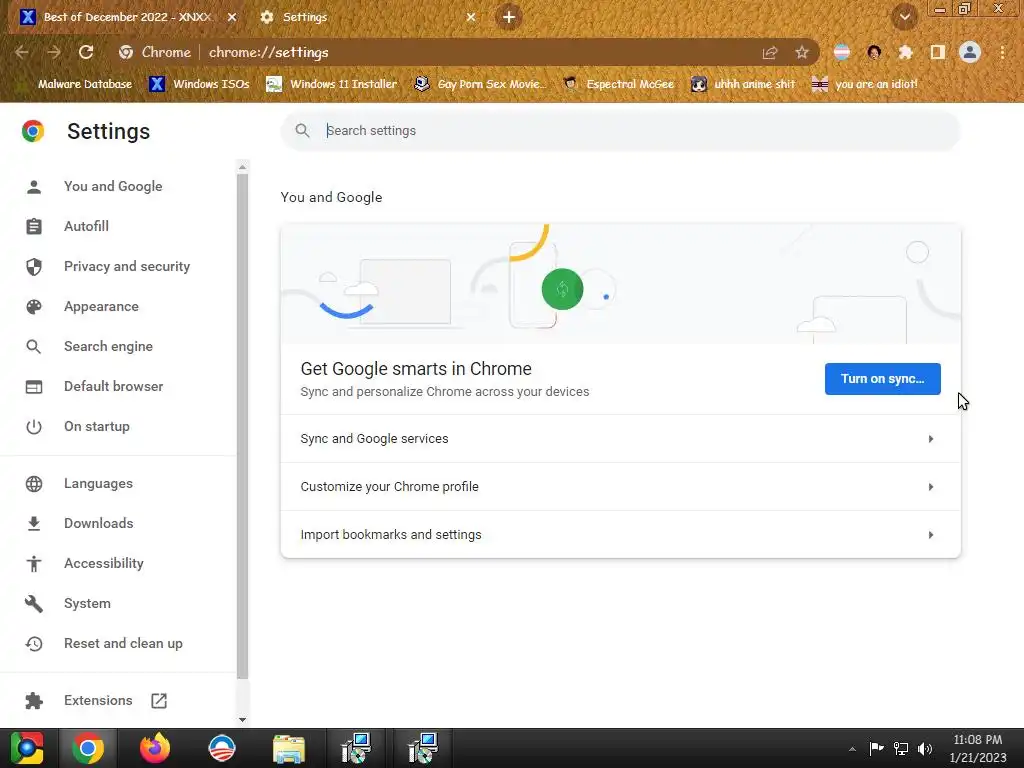This screenshot has width=1024, height=768.
Task: Open a new tab with the plus button
Action: [x=509, y=17]
